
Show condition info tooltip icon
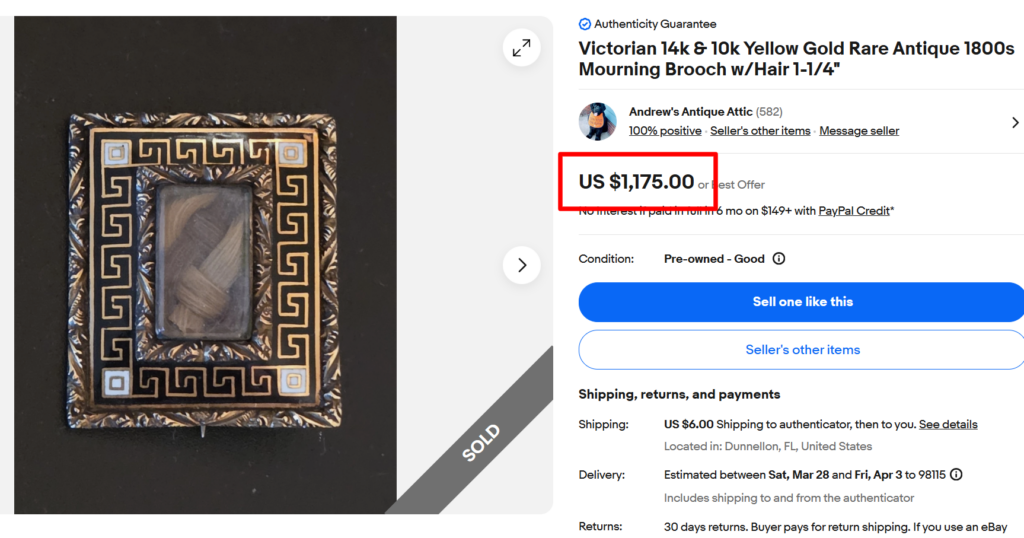[x=779, y=259]
